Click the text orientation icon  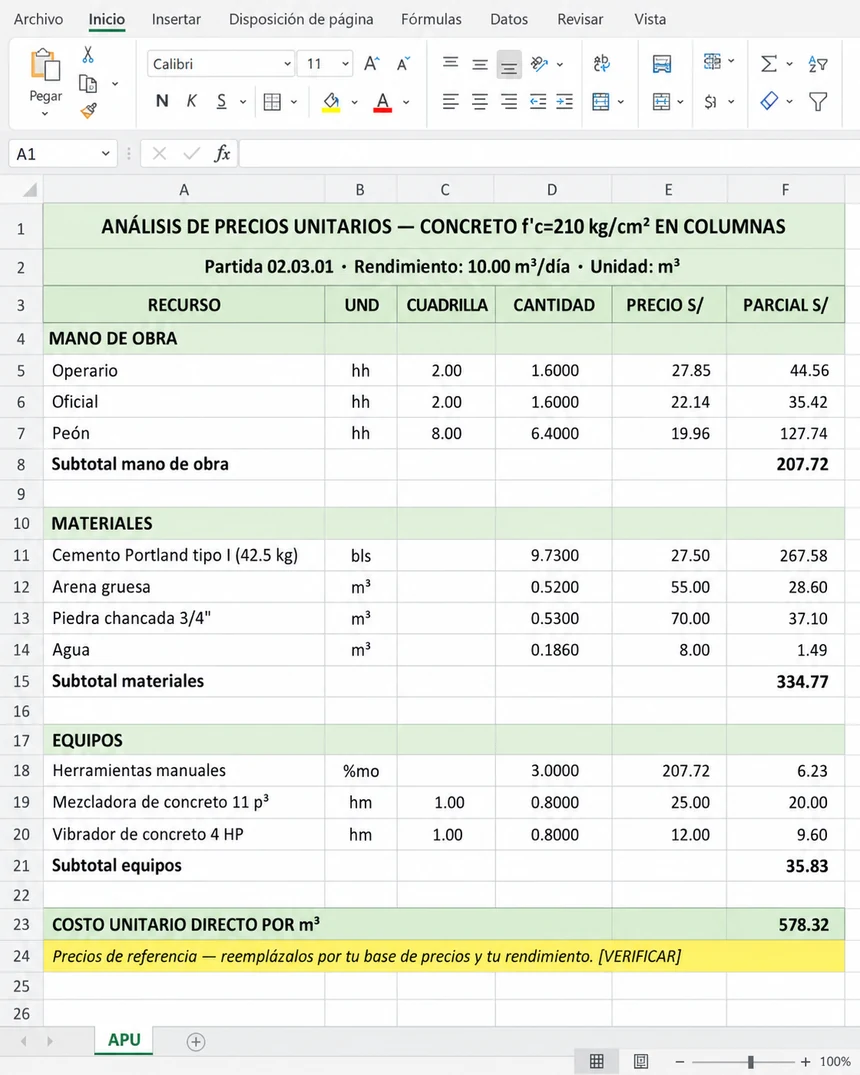tap(540, 64)
